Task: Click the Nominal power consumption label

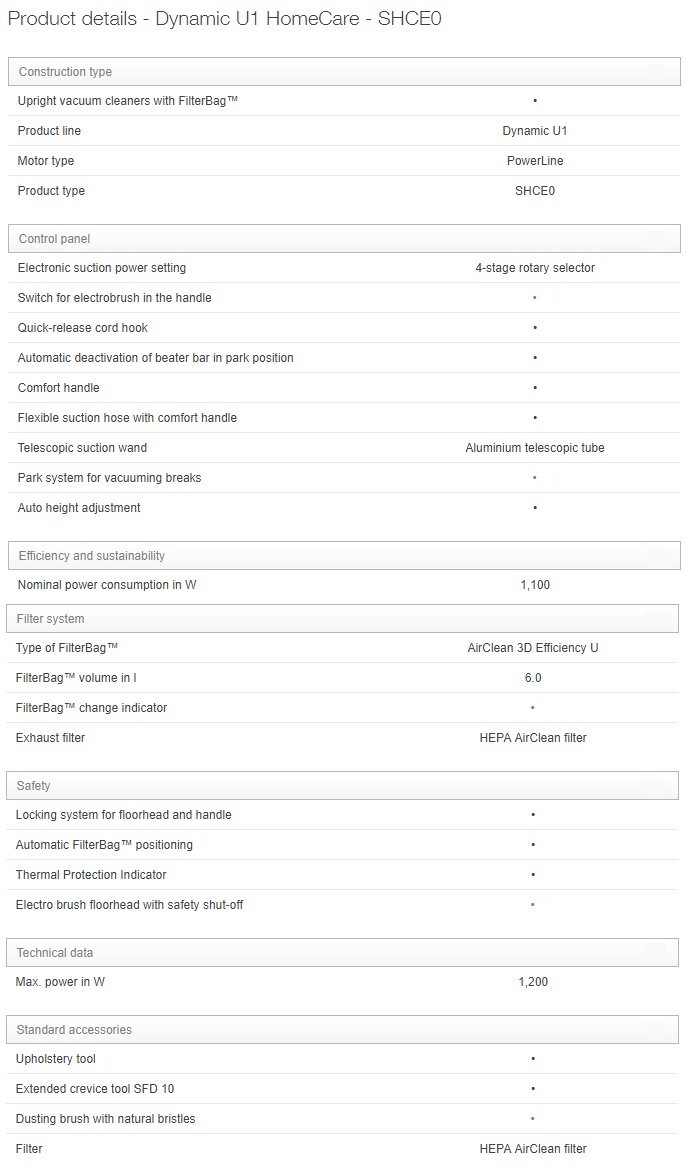Action: pos(107,585)
